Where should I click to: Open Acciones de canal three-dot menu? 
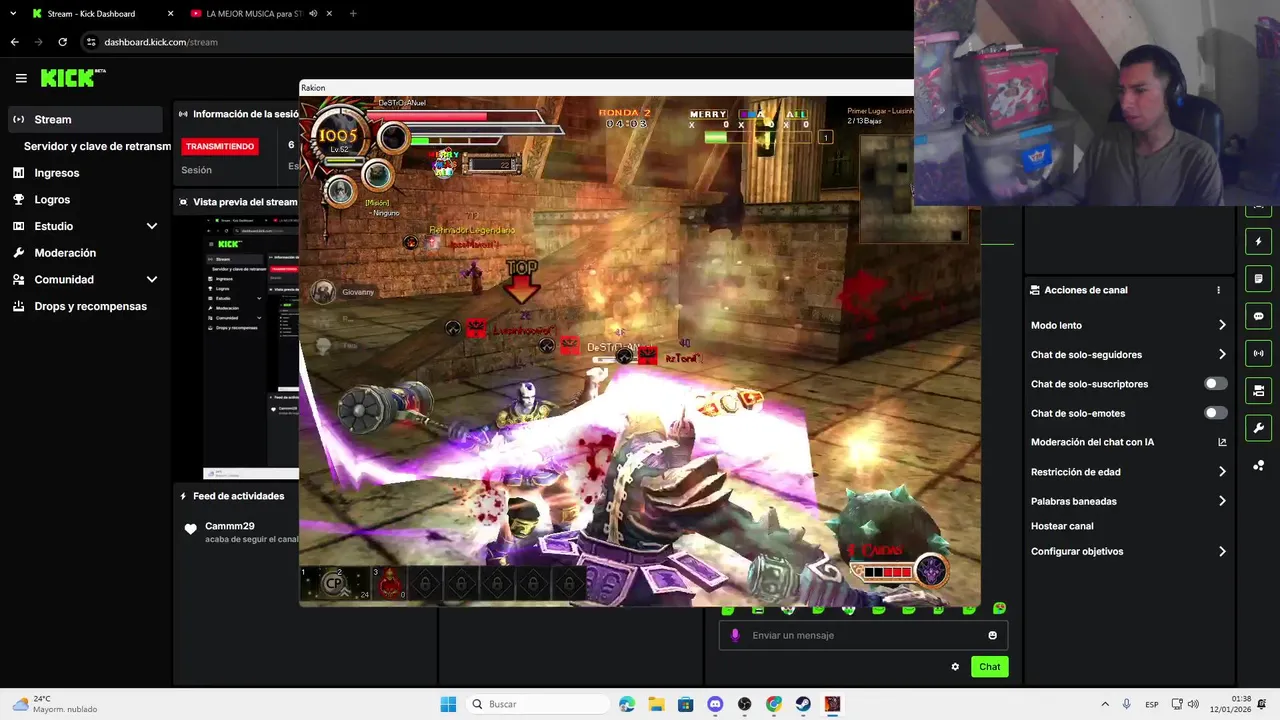tap(1218, 290)
